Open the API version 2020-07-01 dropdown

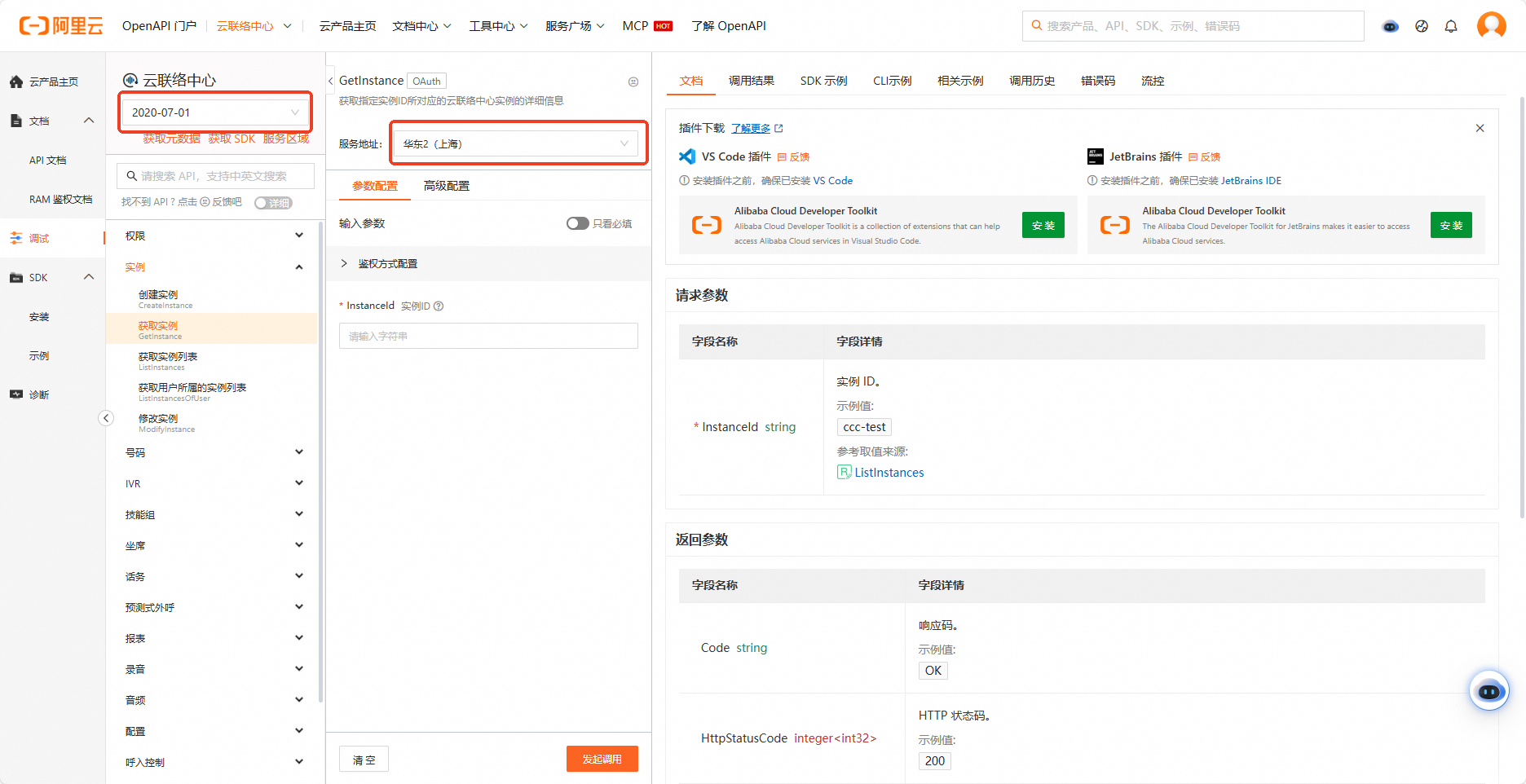216,112
